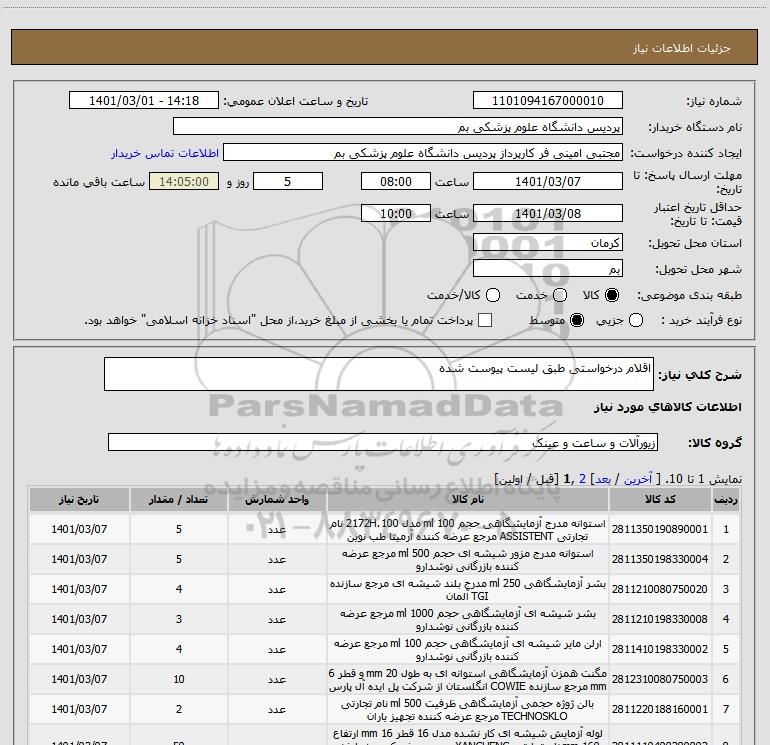Click item code 2811210080750020
Image resolution: width=770 pixels, height=745 pixels.
(x=660, y=589)
